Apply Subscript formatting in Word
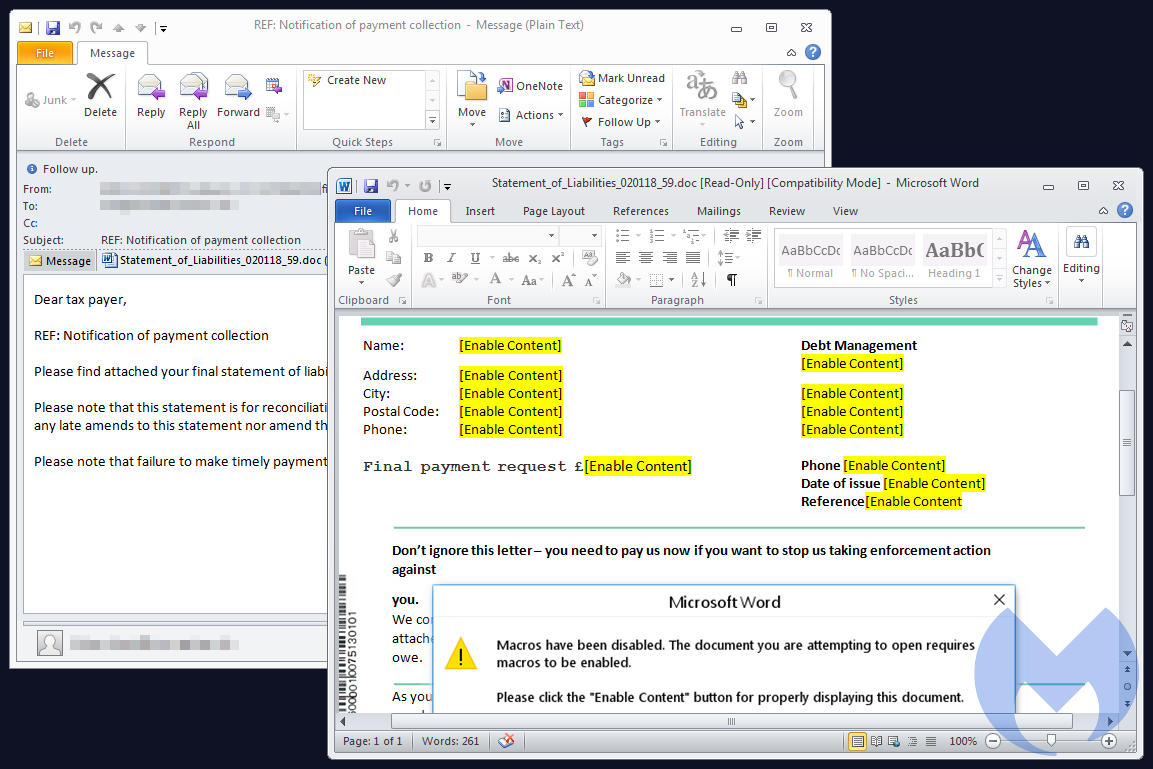This screenshot has height=769, width=1153. tap(535, 258)
